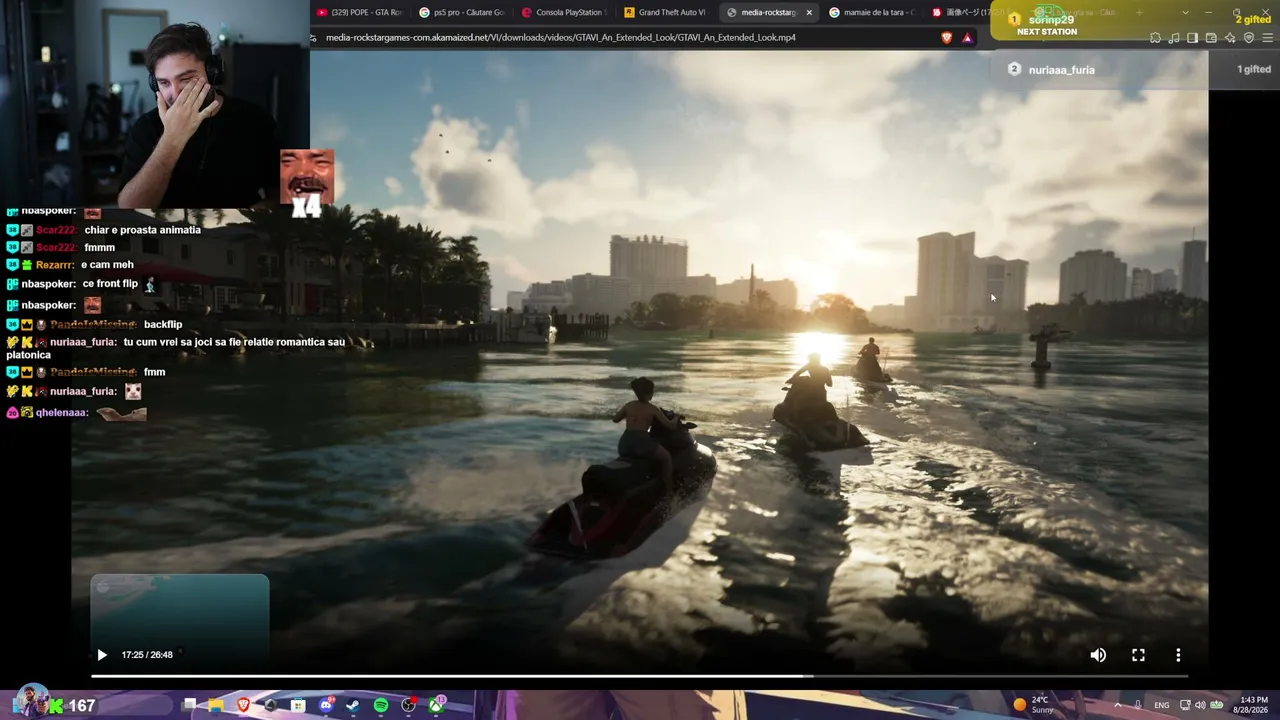Viewport: 1280px width, 720px height.
Task: Open the Brave Wallet icon
Action: (x=1211, y=38)
